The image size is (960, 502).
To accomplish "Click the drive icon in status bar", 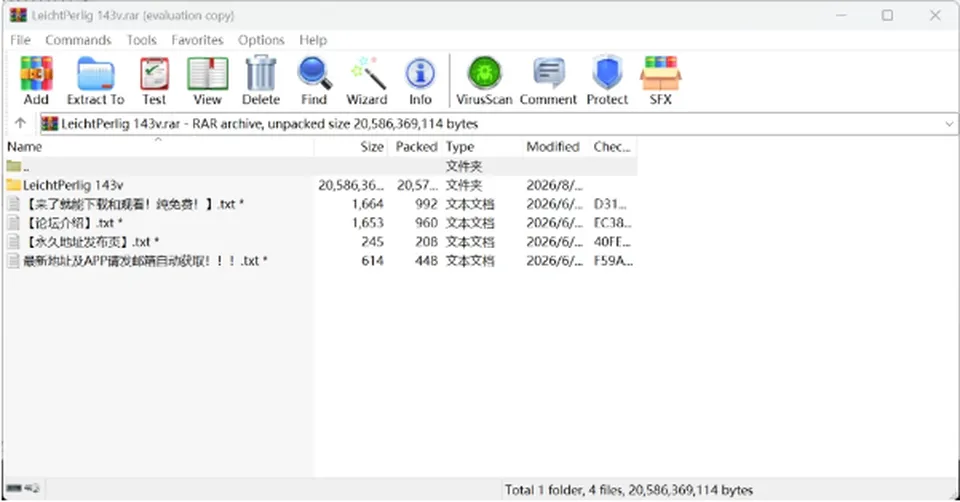I will tap(15, 489).
